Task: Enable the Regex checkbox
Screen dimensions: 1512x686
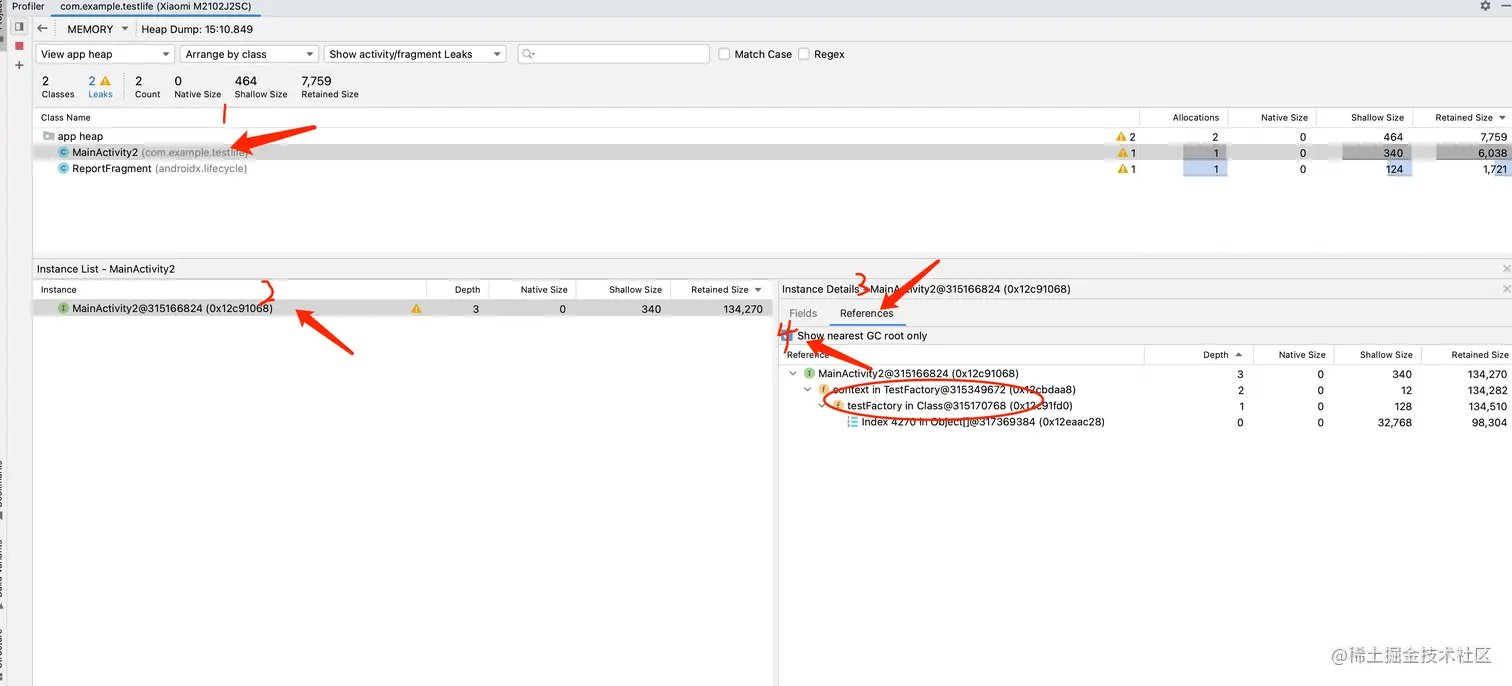Action: [x=803, y=54]
